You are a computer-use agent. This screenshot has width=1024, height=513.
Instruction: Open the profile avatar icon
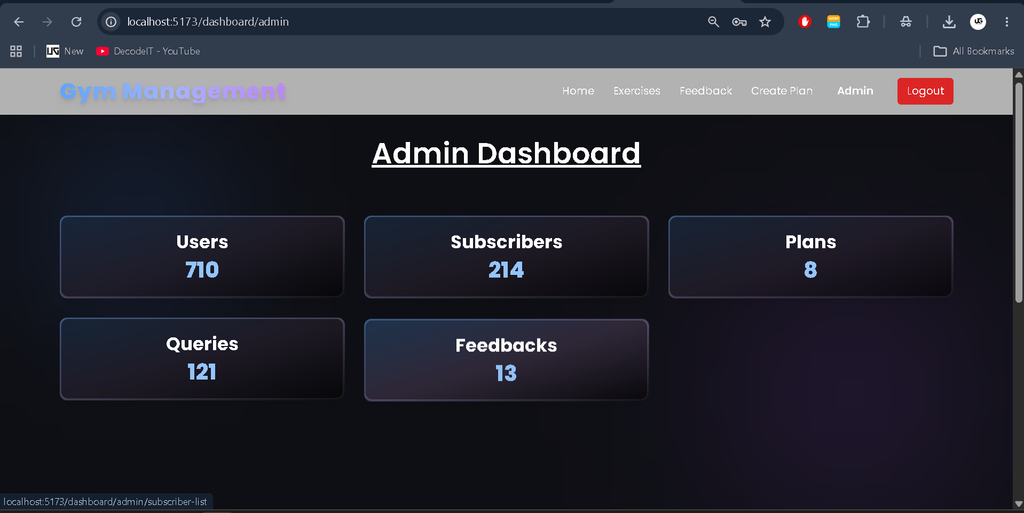coord(978,22)
